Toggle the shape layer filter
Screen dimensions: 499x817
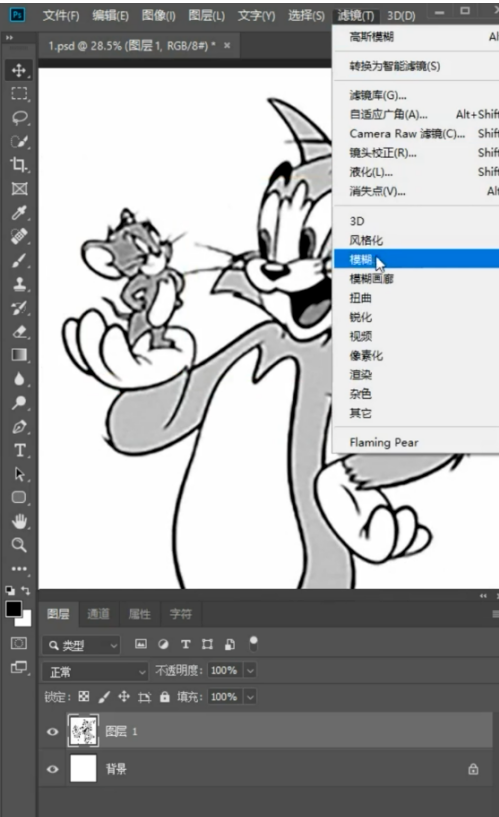pyautogui.click(x=207, y=645)
